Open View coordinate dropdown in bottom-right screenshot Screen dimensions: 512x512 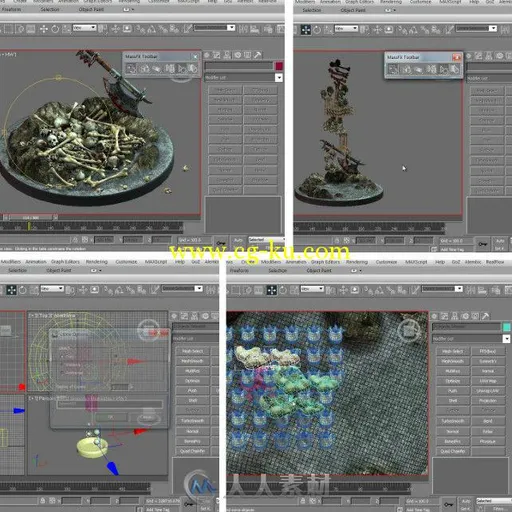tap(312, 289)
